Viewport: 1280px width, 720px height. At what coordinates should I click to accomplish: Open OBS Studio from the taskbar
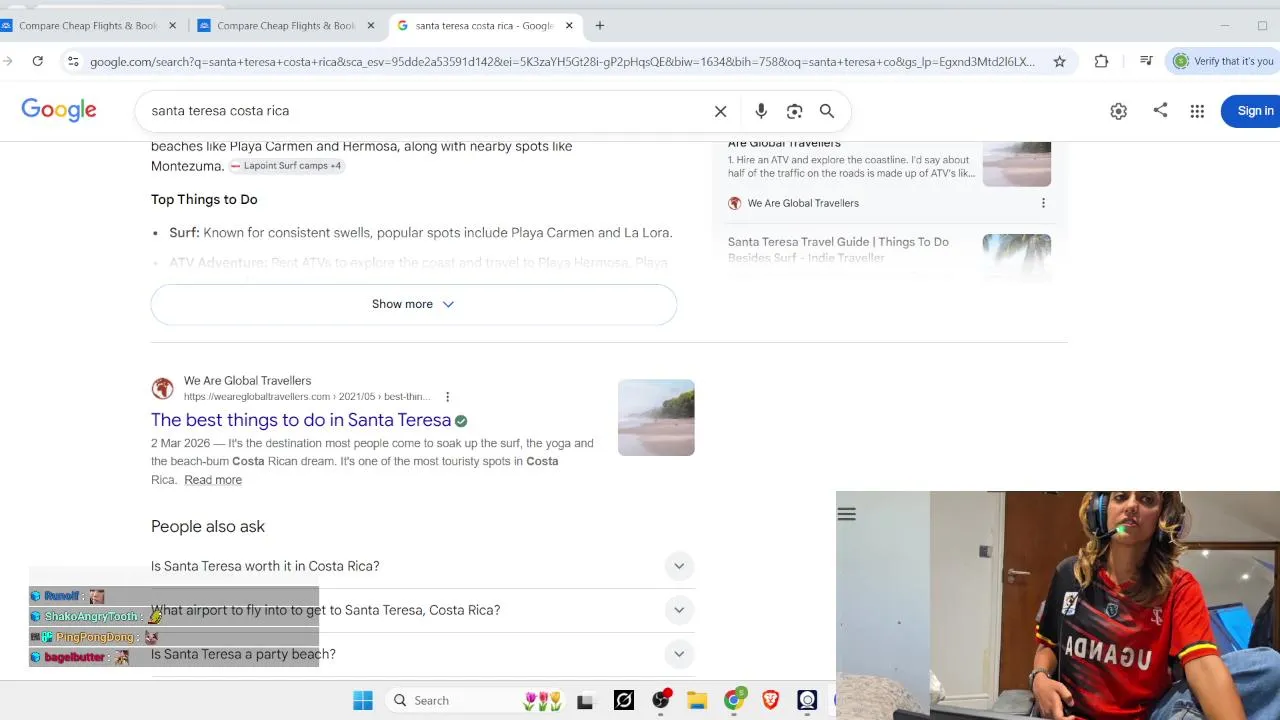[661, 700]
